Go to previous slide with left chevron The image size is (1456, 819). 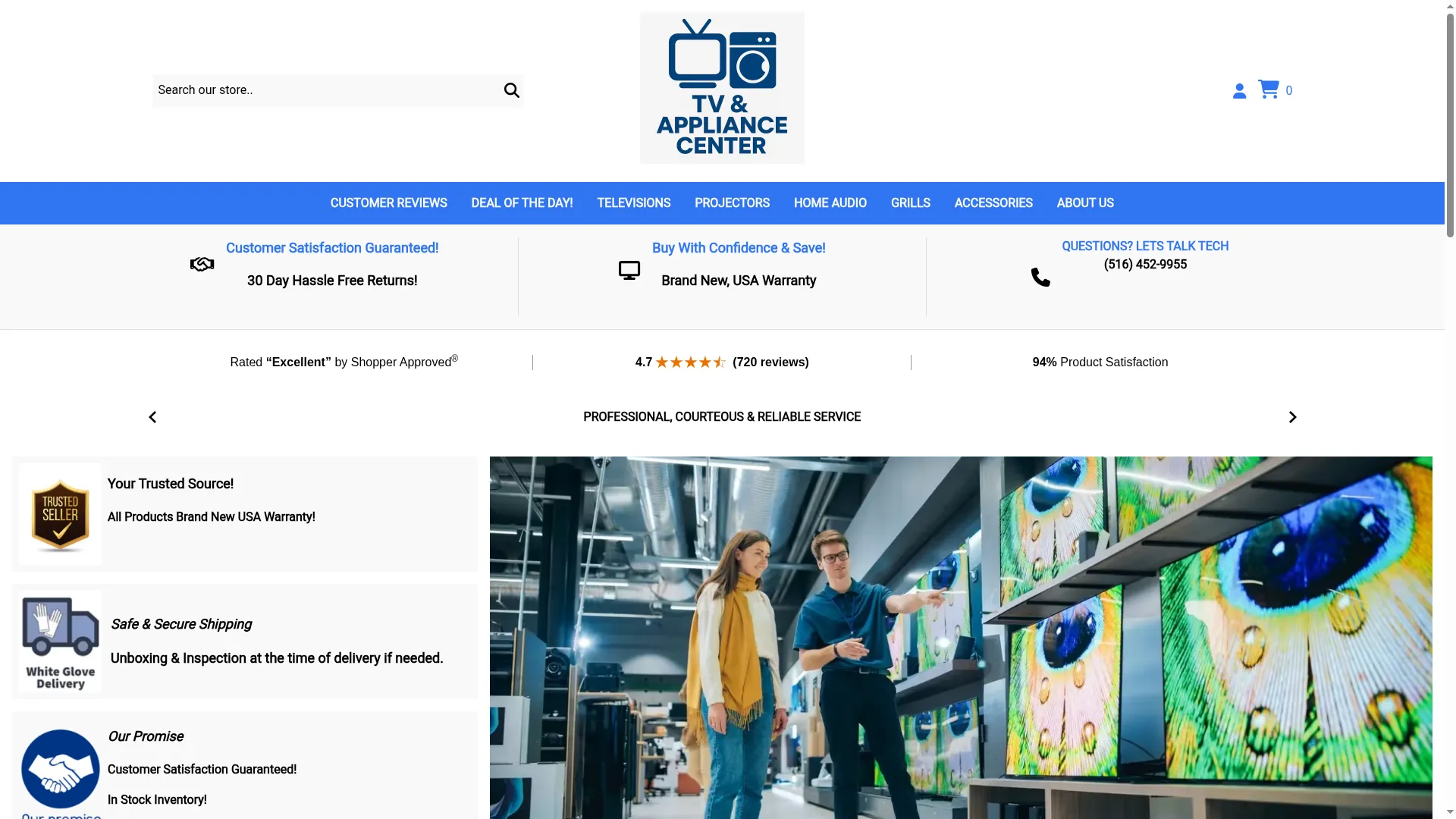(x=152, y=417)
